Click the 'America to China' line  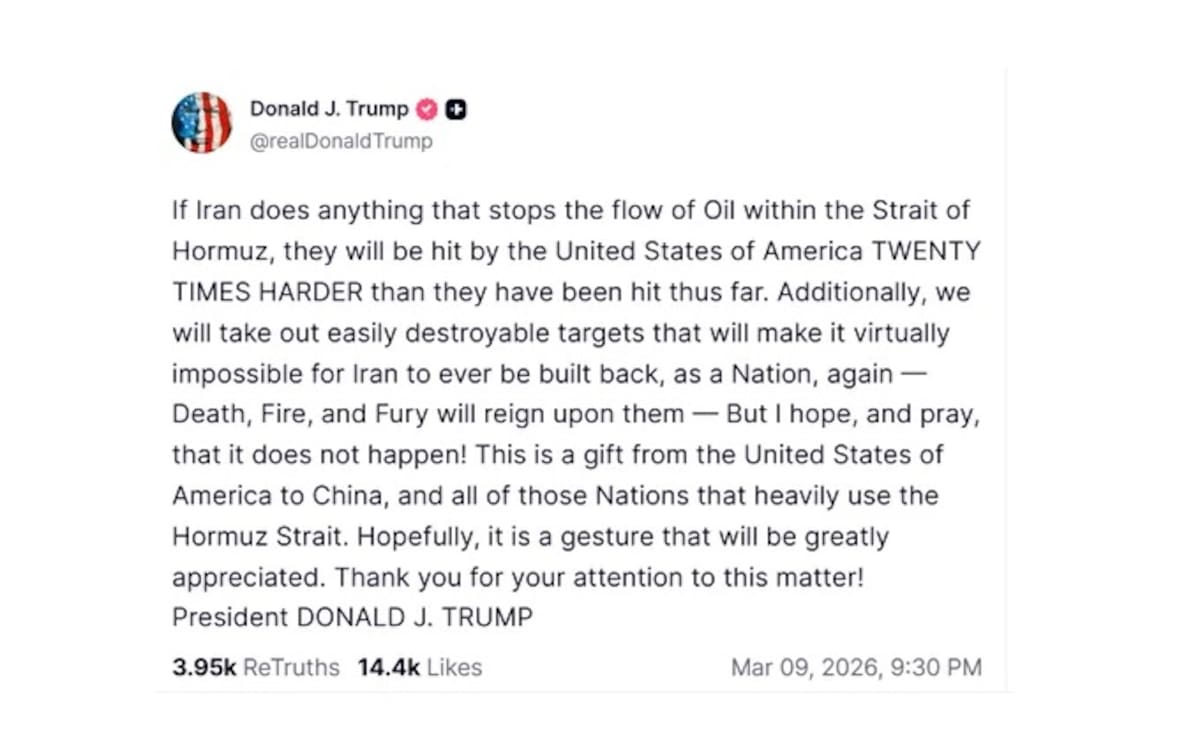[555, 495]
